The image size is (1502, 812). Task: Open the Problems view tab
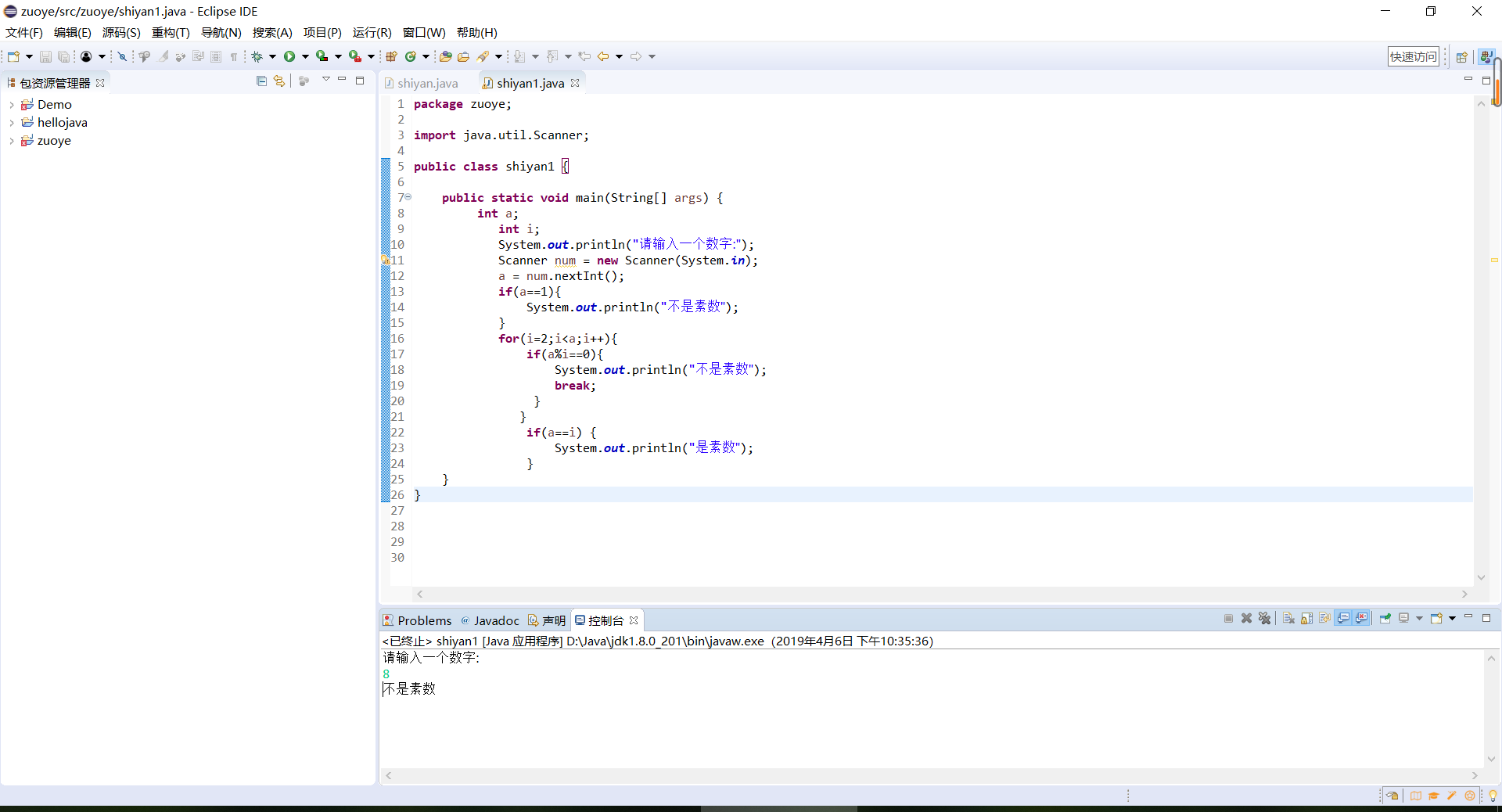(x=418, y=620)
